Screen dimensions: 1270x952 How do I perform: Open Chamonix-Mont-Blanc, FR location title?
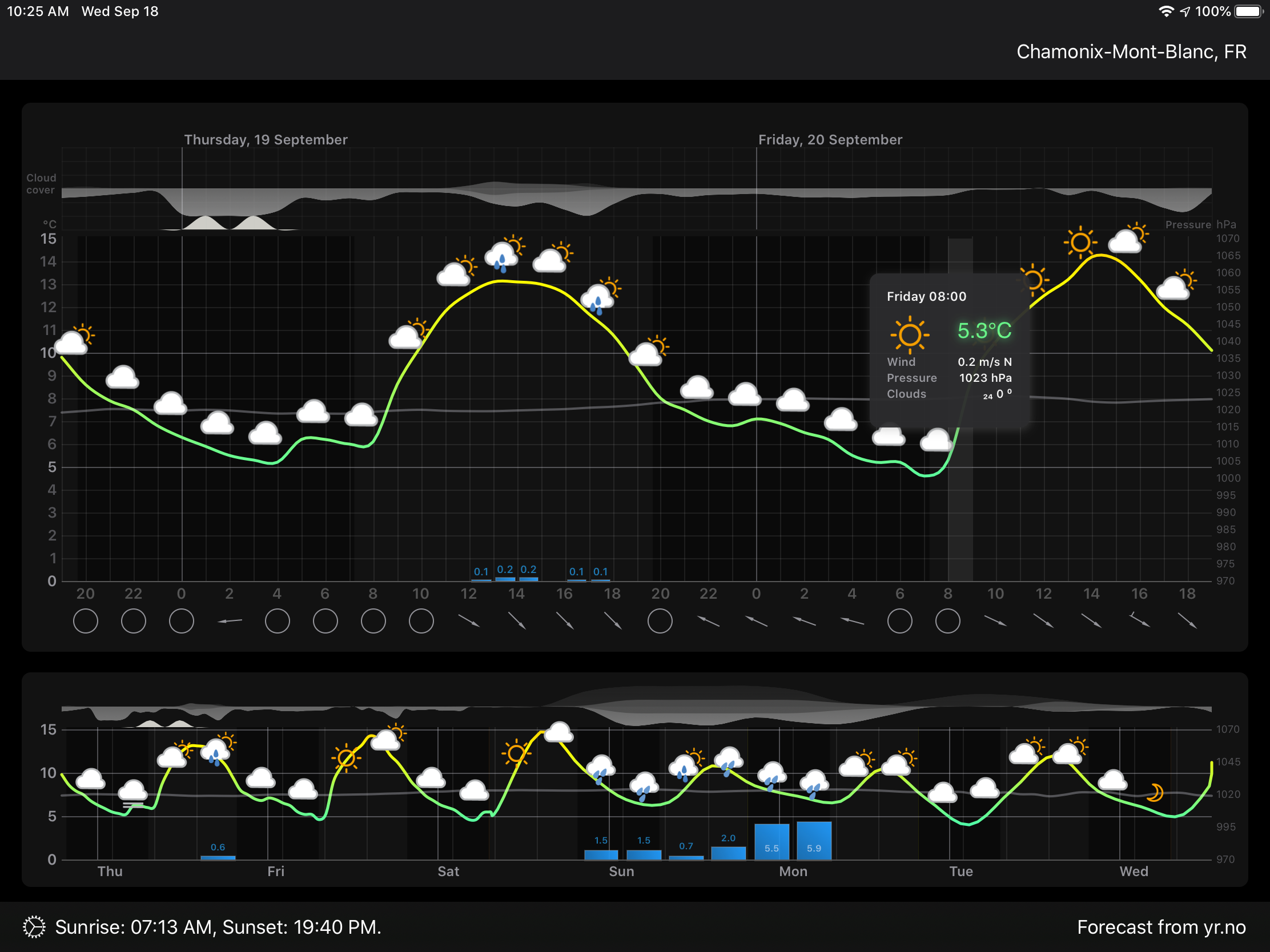(1131, 51)
